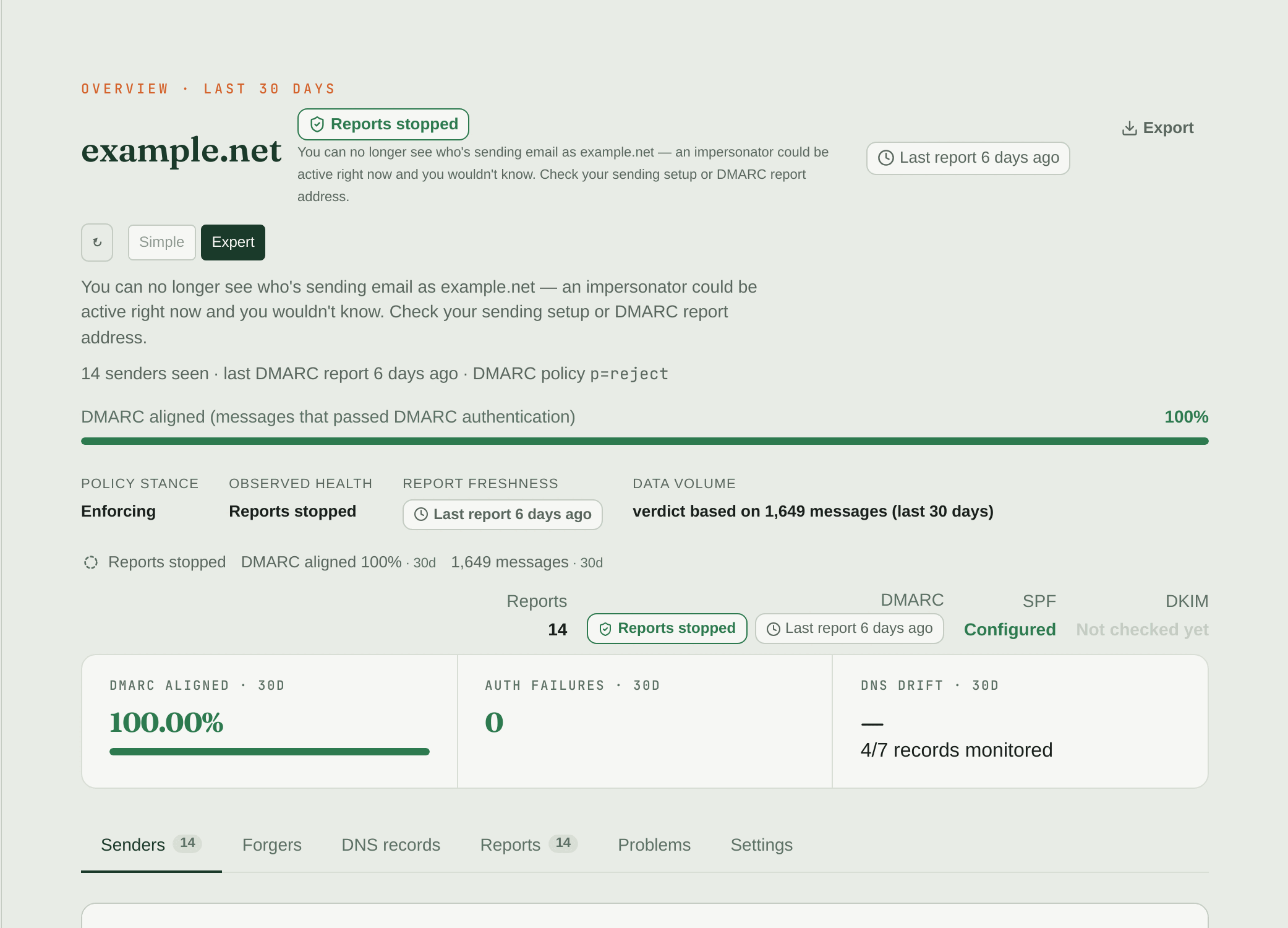The height and width of the screenshot is (928, 1288).
Task: Click the Reports count 14 value
Action: [x=557, y=630]
